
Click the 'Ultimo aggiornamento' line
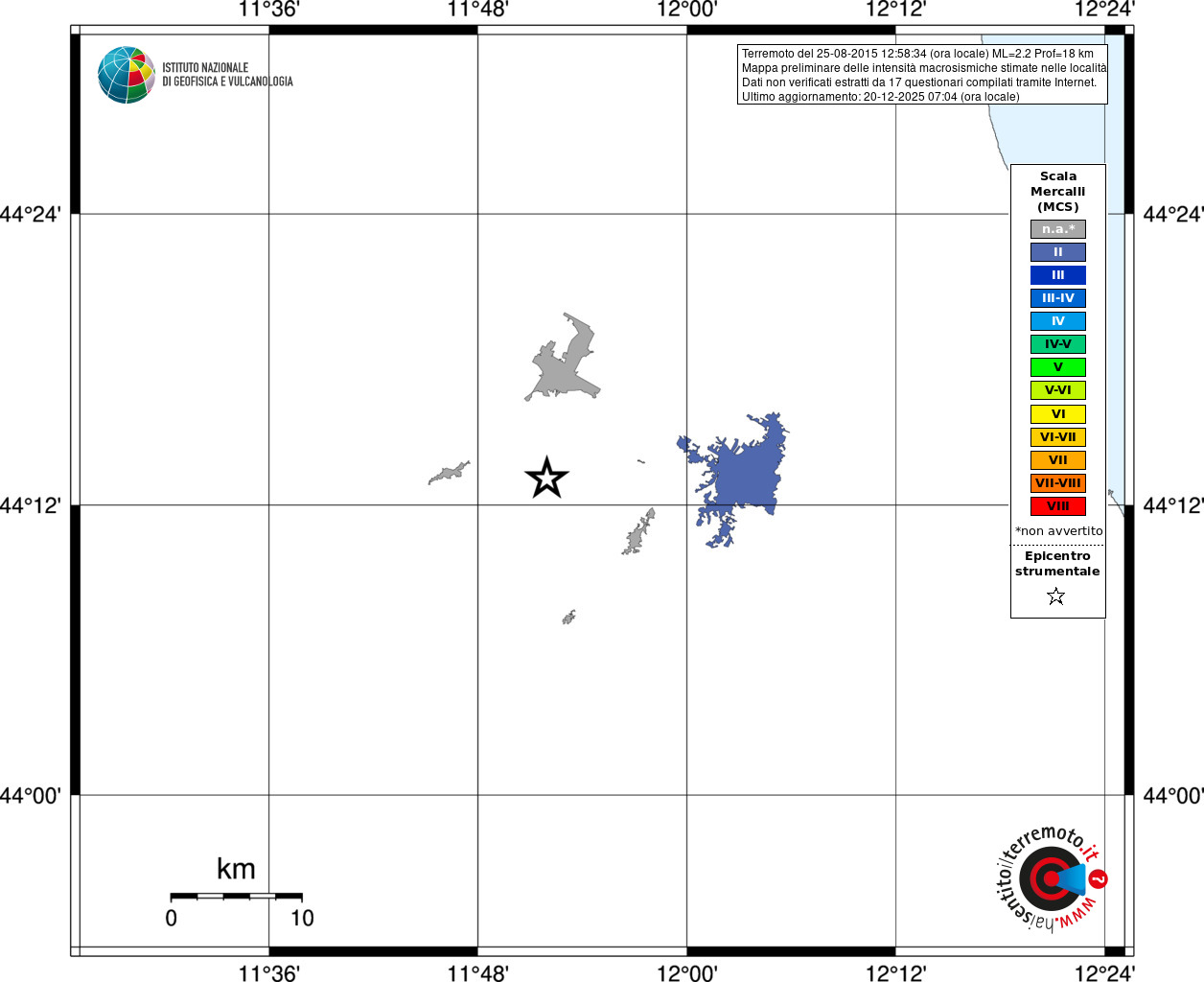[x=880, y=97]
